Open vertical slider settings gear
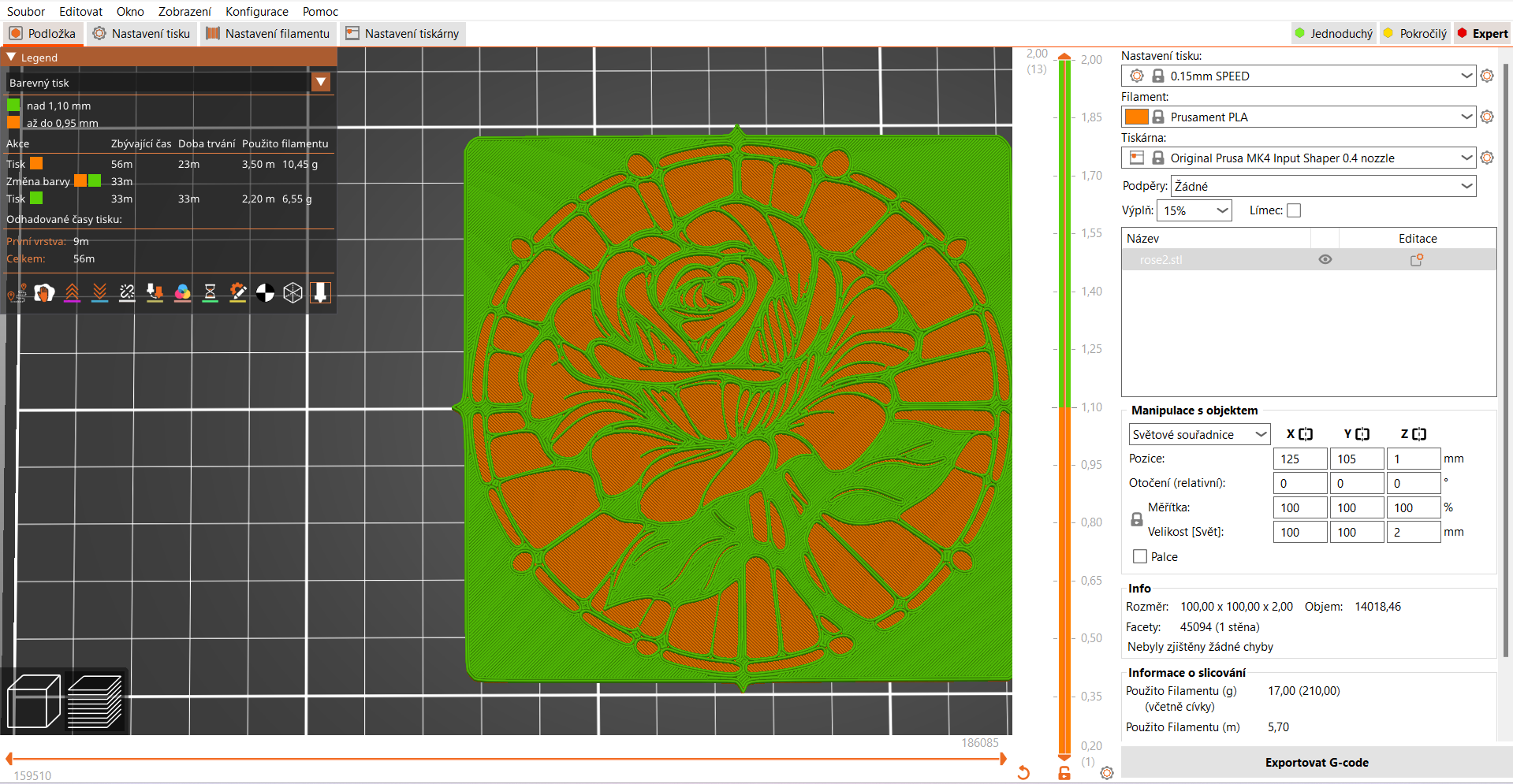This screenshot has height=784, width=1513. [x=1107, y=773]
